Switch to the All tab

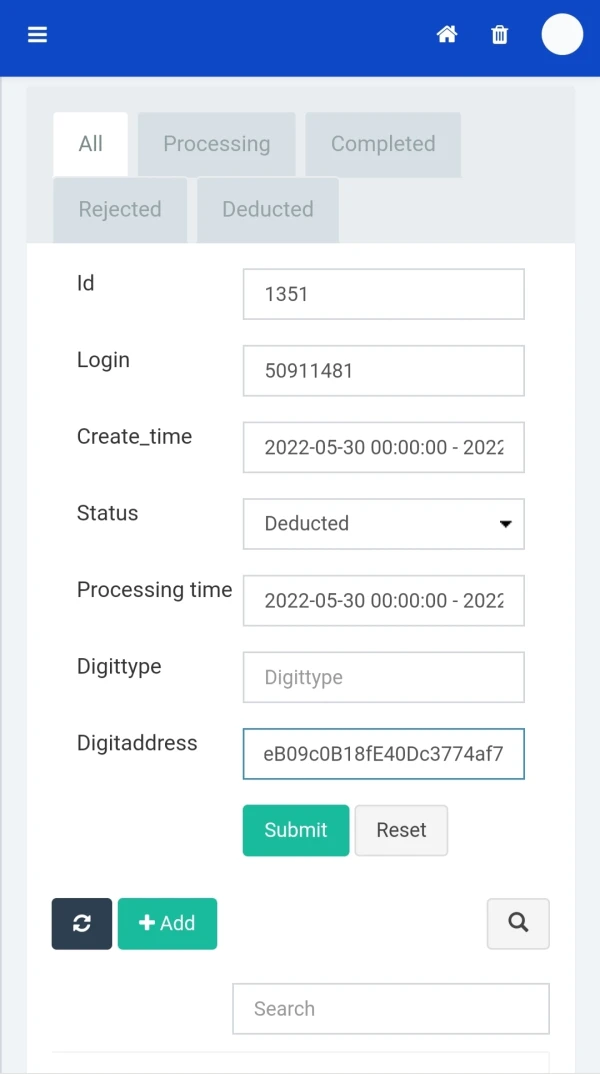[x=90, y=144]
